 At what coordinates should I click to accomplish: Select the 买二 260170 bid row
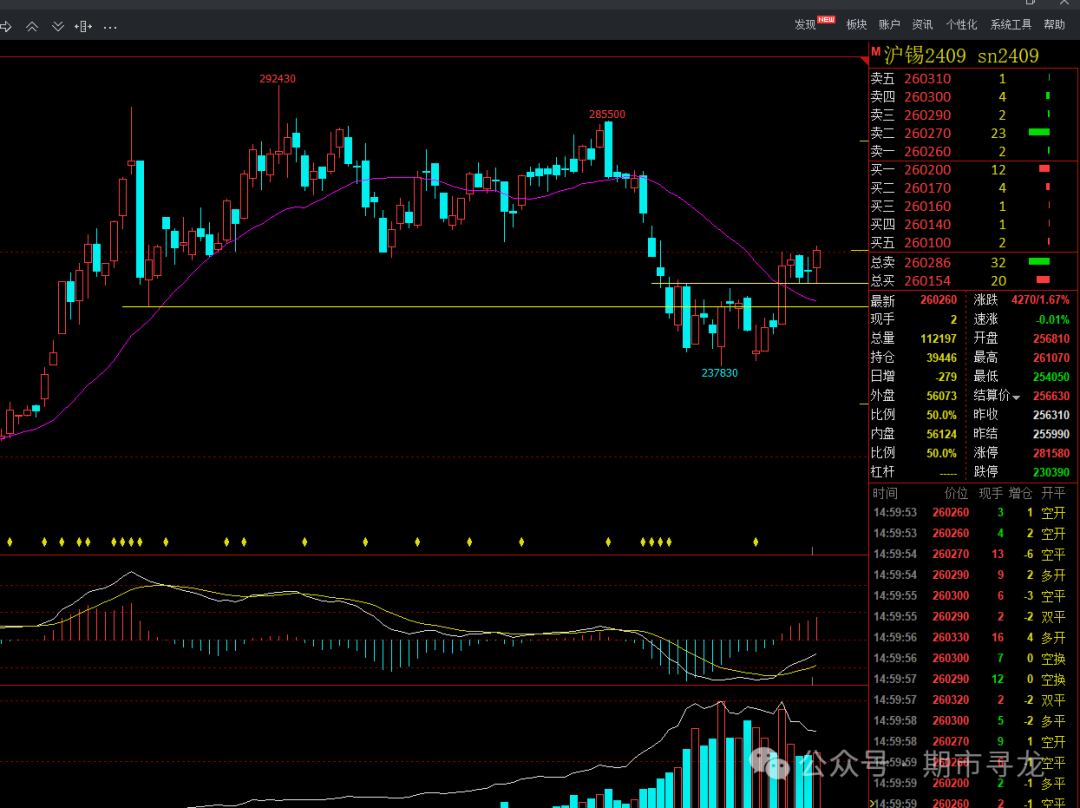(973, 188)
